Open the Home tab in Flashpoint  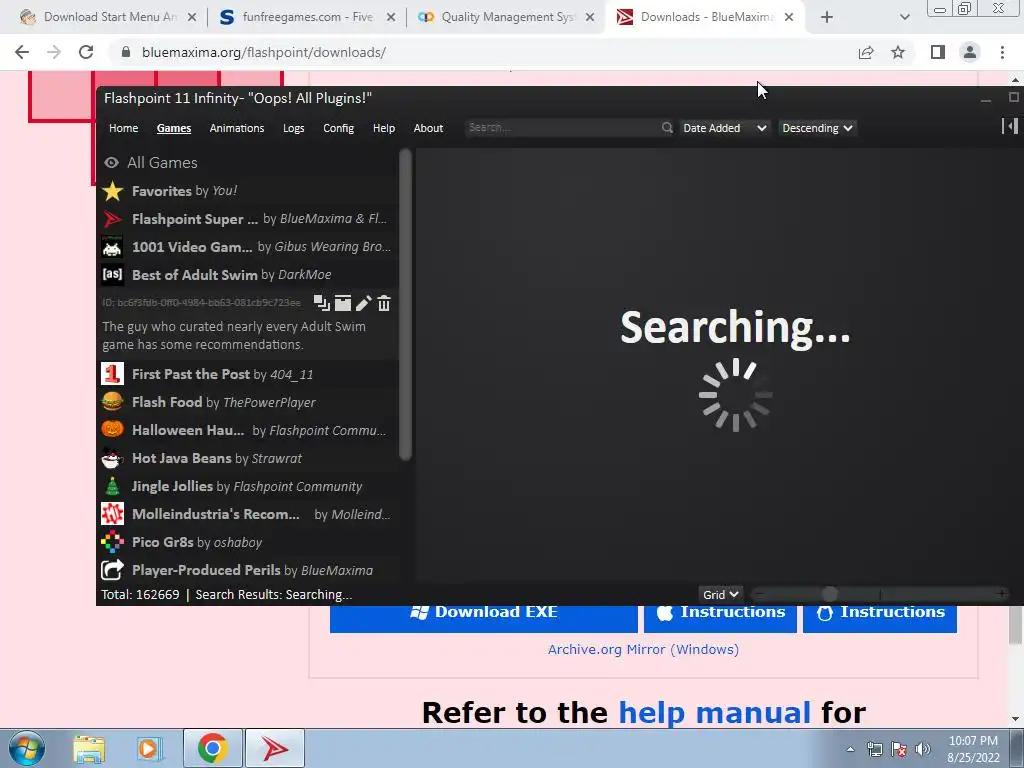tap(123, 128)
